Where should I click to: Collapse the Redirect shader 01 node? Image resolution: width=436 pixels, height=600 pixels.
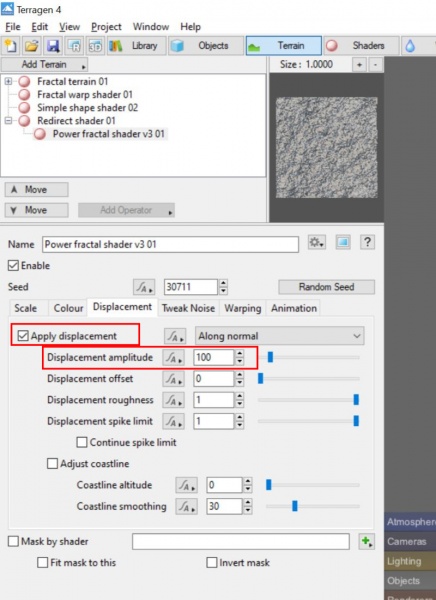[x=8, y=121]
